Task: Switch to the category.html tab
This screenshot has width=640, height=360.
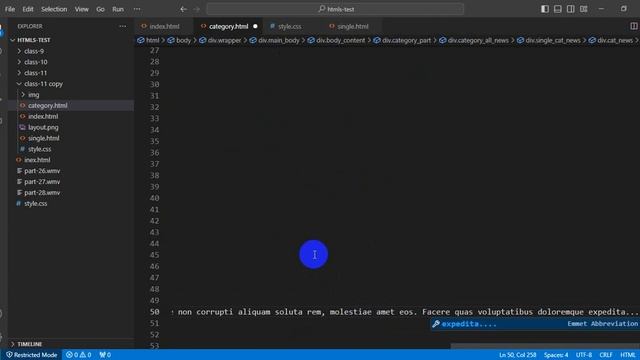Action: 229,26
